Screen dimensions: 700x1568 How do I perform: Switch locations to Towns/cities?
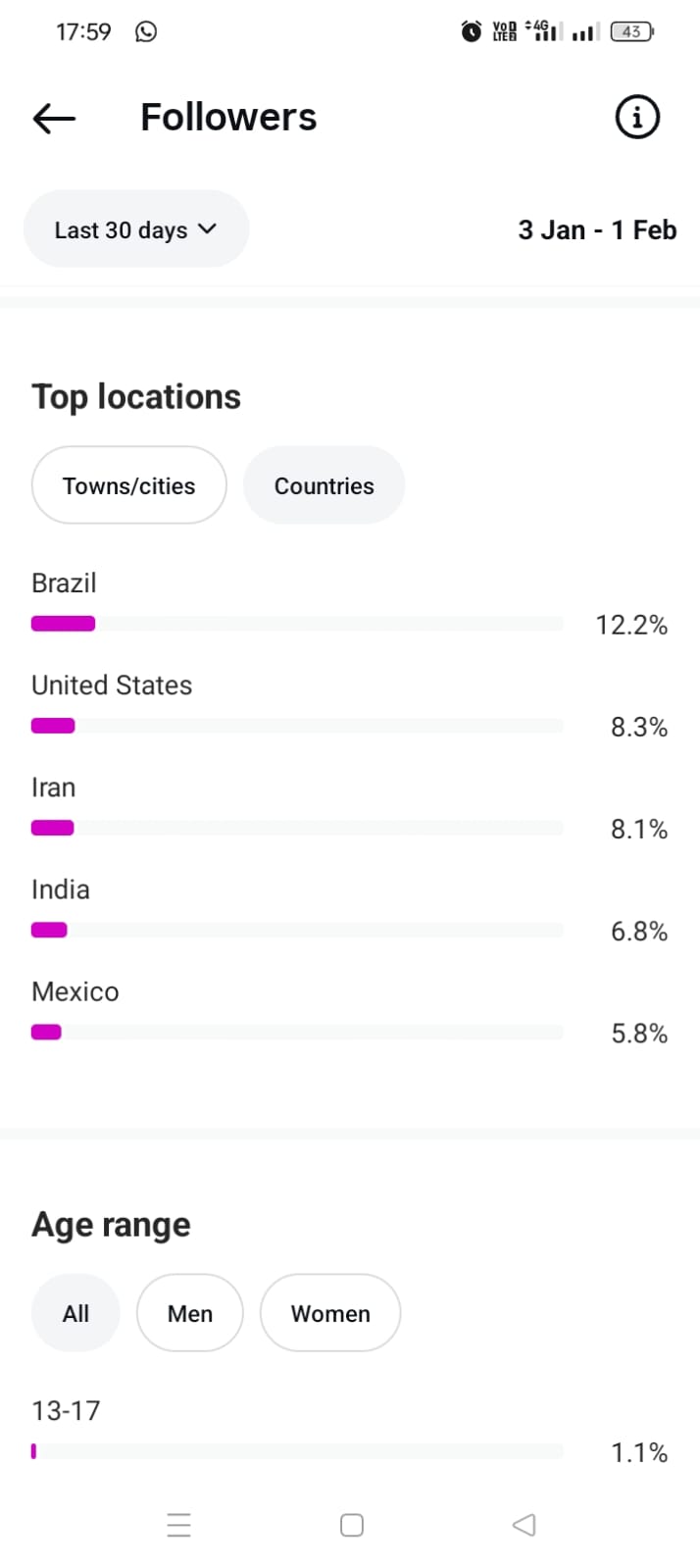(x=129, y=485)
